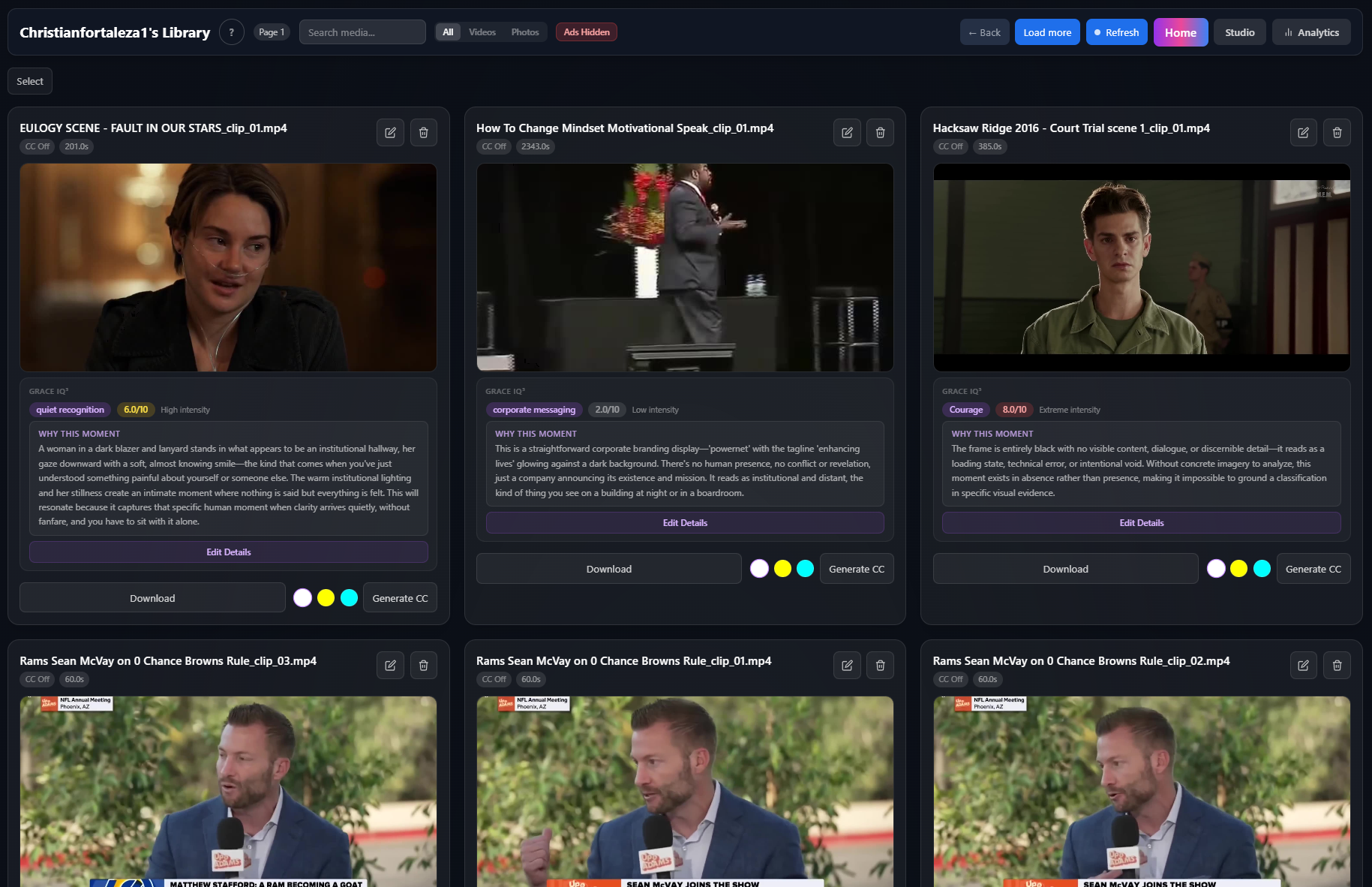Go to the Home page
The height and width of the screenshot is (887, 1372).
pyautogui.click(x=1181, y=32)
